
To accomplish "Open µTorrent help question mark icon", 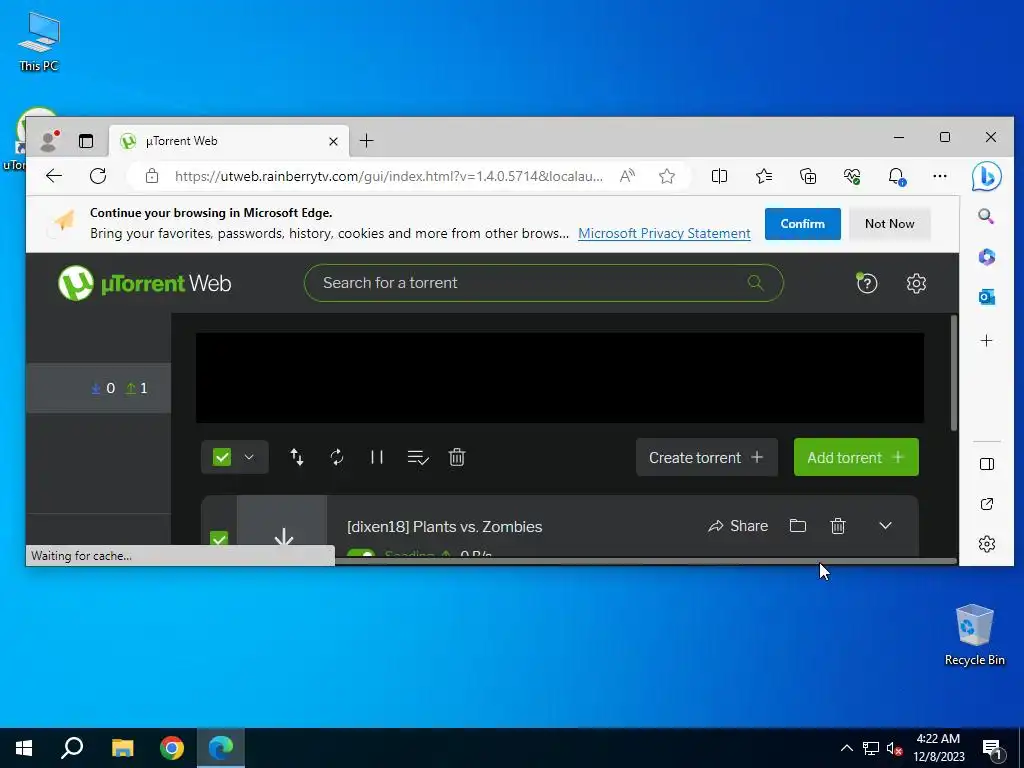I will tap(867, 283).
